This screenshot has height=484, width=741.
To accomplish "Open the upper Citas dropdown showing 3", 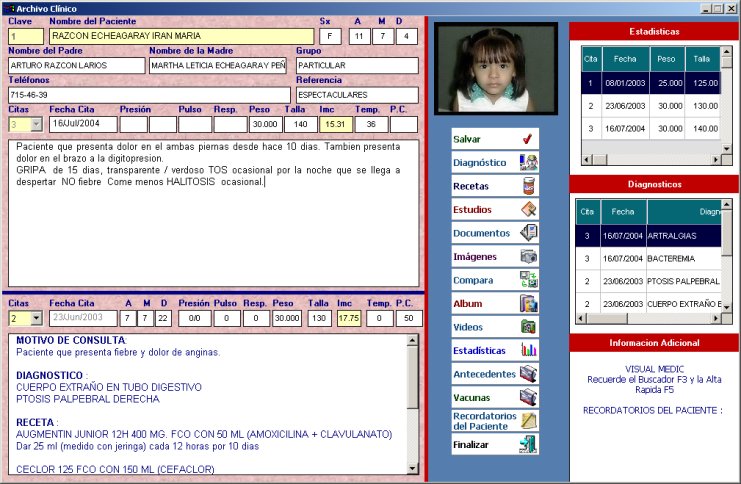I will (36, 124).
